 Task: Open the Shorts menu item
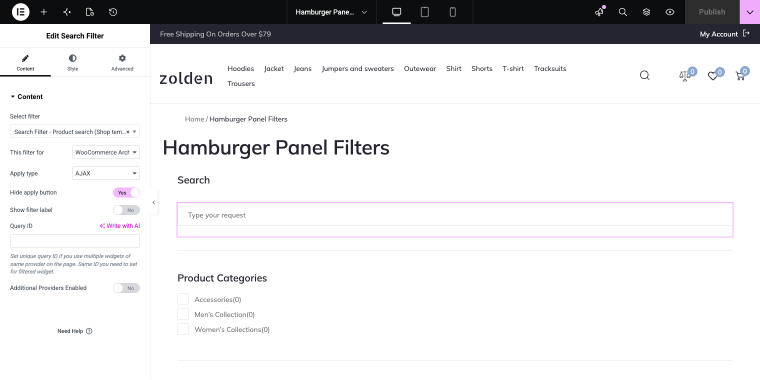[x=482, y=68]
